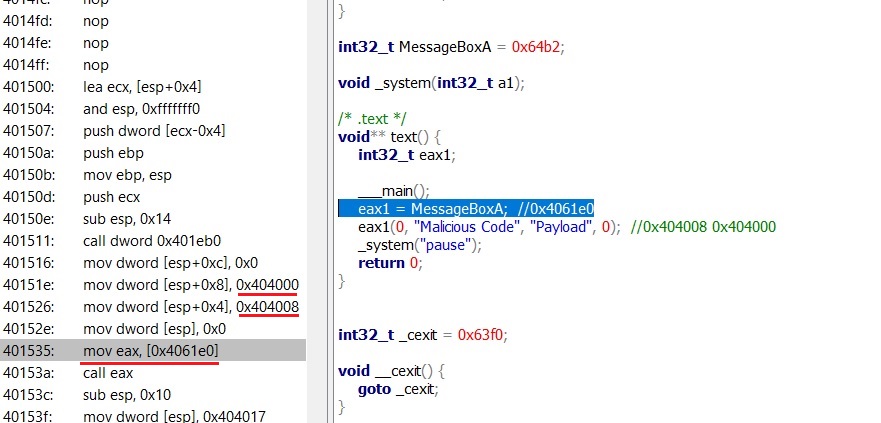Click the ___main() call in decompiler

tap(393, 190)
